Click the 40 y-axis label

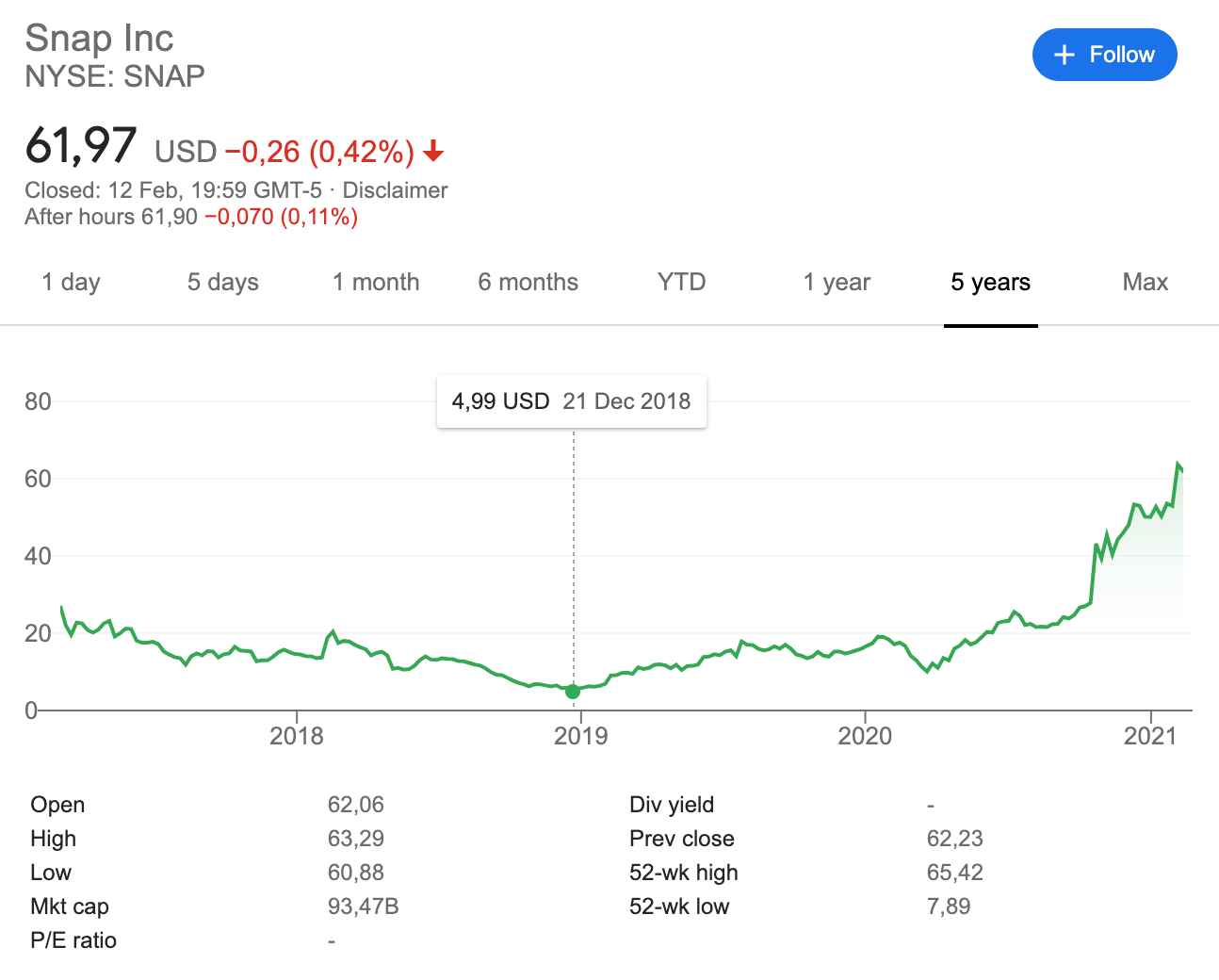[x=38, y=556]
